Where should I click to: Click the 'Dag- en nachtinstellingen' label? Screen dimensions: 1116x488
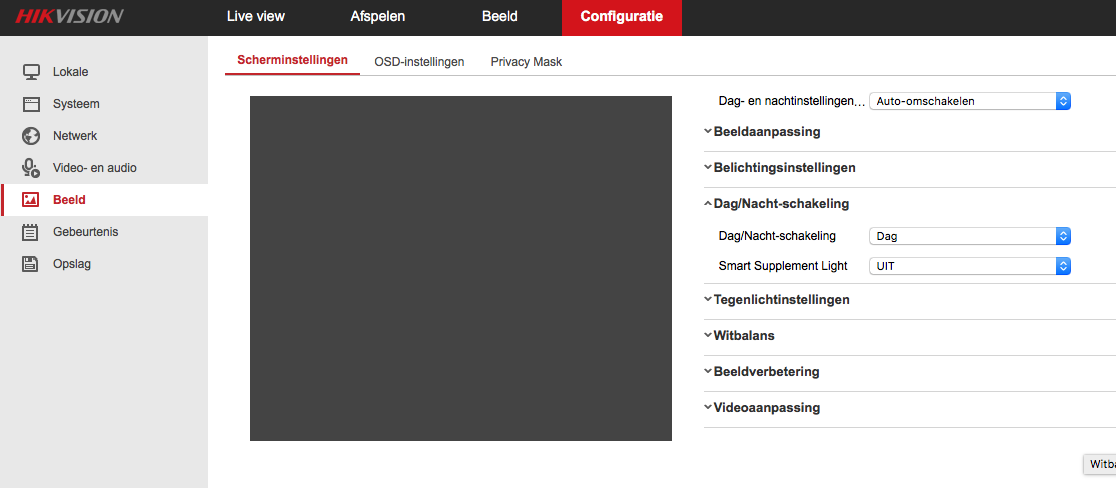pyautogui.click(x=792, y=102)
